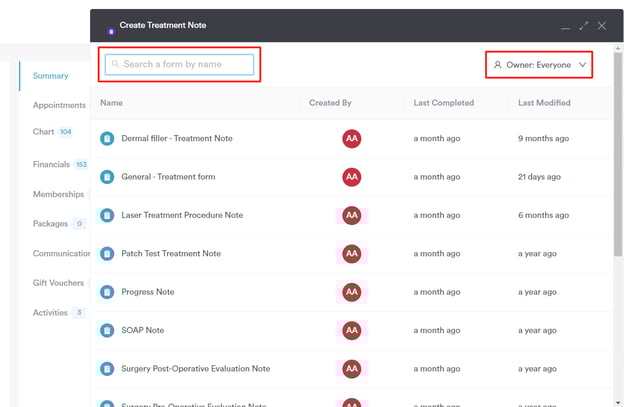Open the Summary sidebar tab
The width and height of the screenshot is (624, 407).
pyautogui.click(x=51, y=76)
